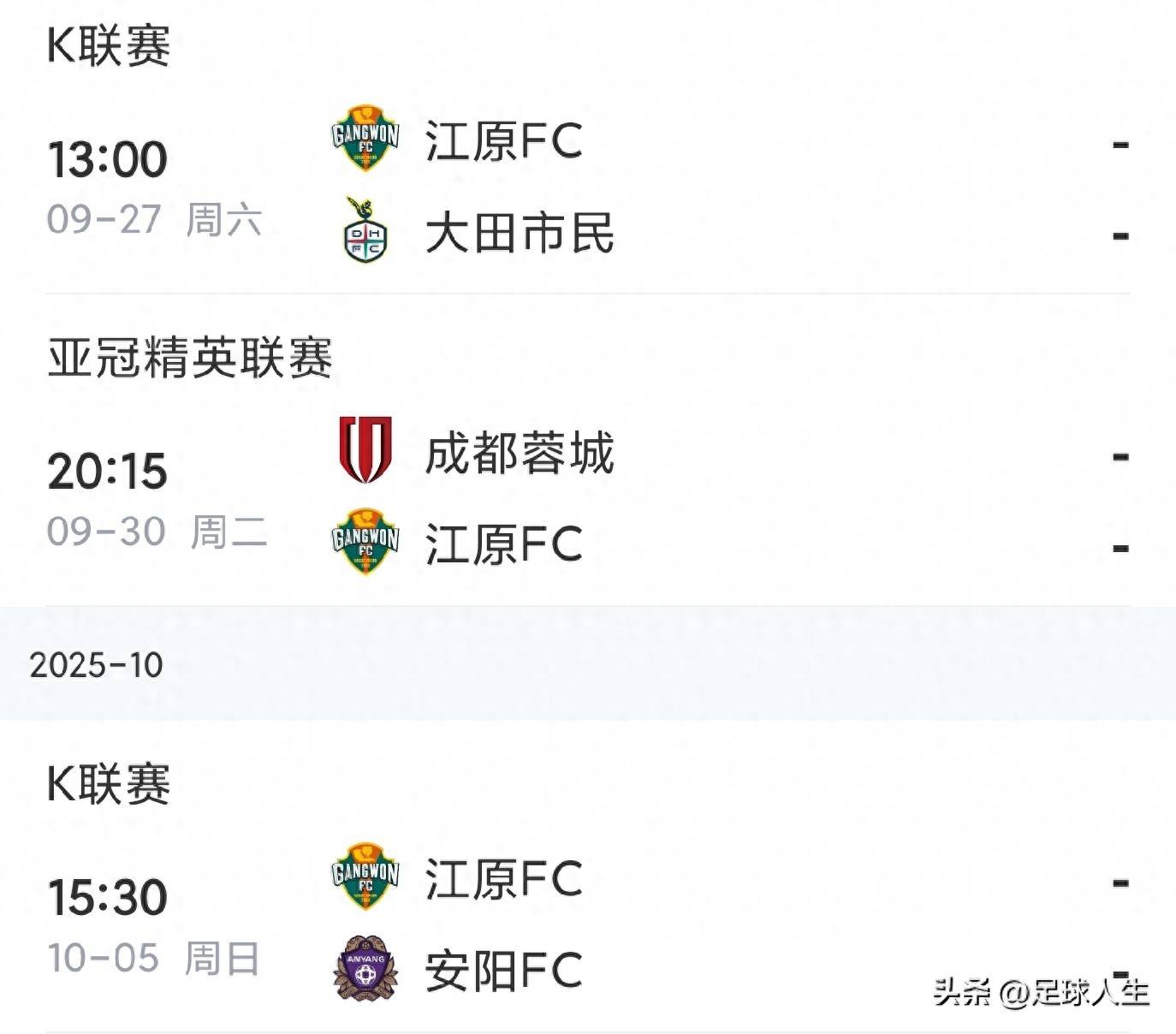
Task: Click the 13:00 kickoff time
Action: tap(107, 159)
